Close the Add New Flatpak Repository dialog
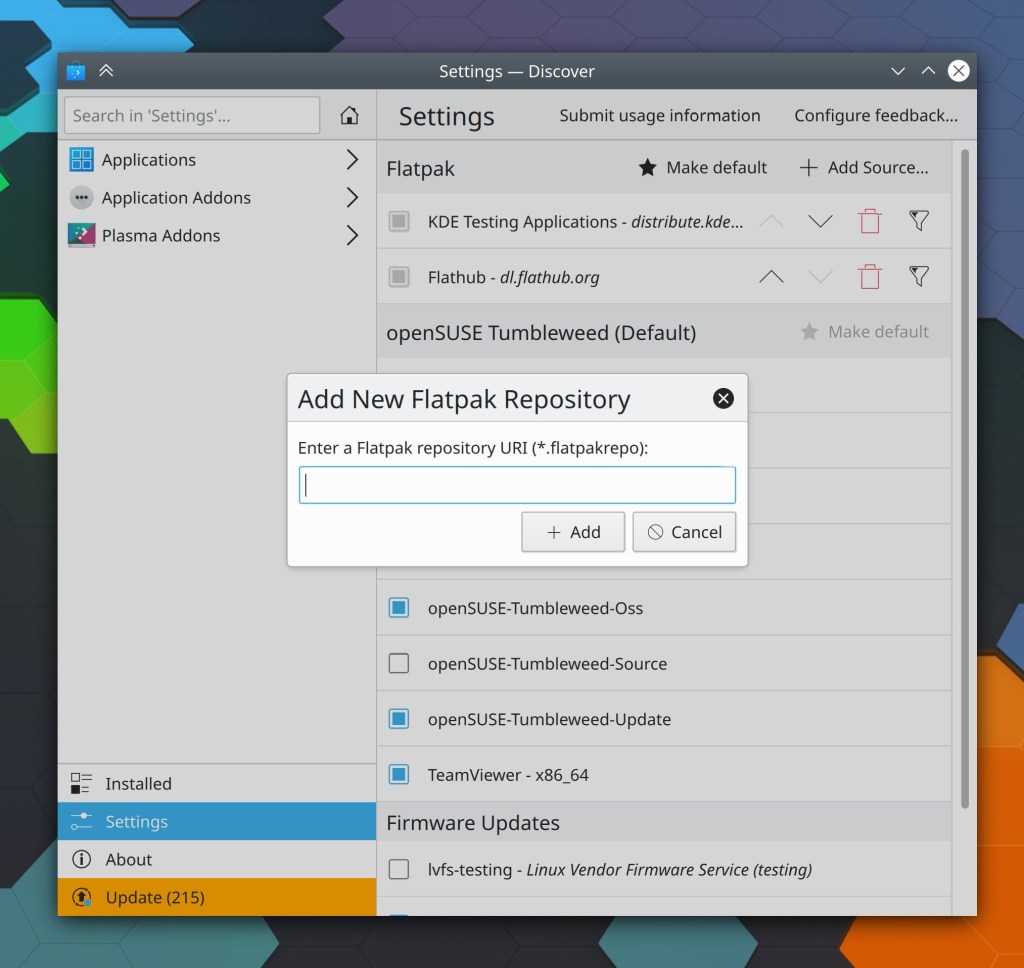Image resolution: width=1024 pixels, height=968 pixels. click(723, 399)
